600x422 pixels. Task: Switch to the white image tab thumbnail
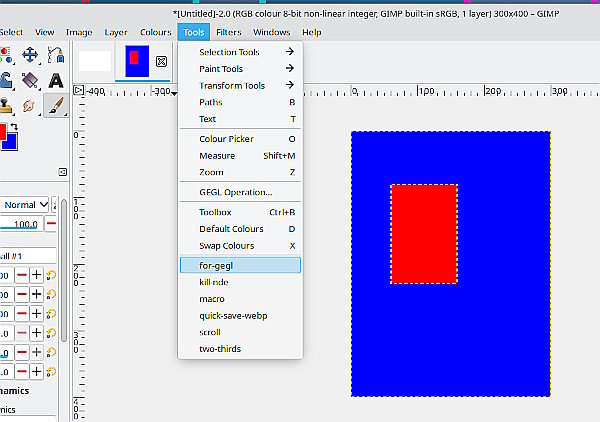point(95,61)
